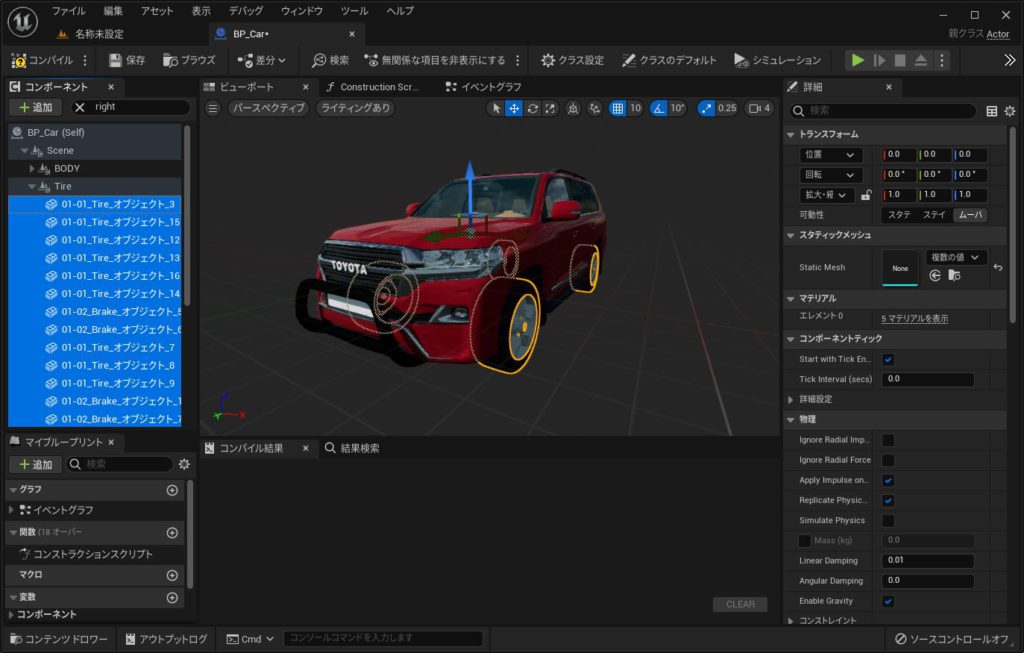This screenshot has width=1024, height=653.
Task: Activate the Translate (move) gizmo tool
Action: click(x=515, y=108)
